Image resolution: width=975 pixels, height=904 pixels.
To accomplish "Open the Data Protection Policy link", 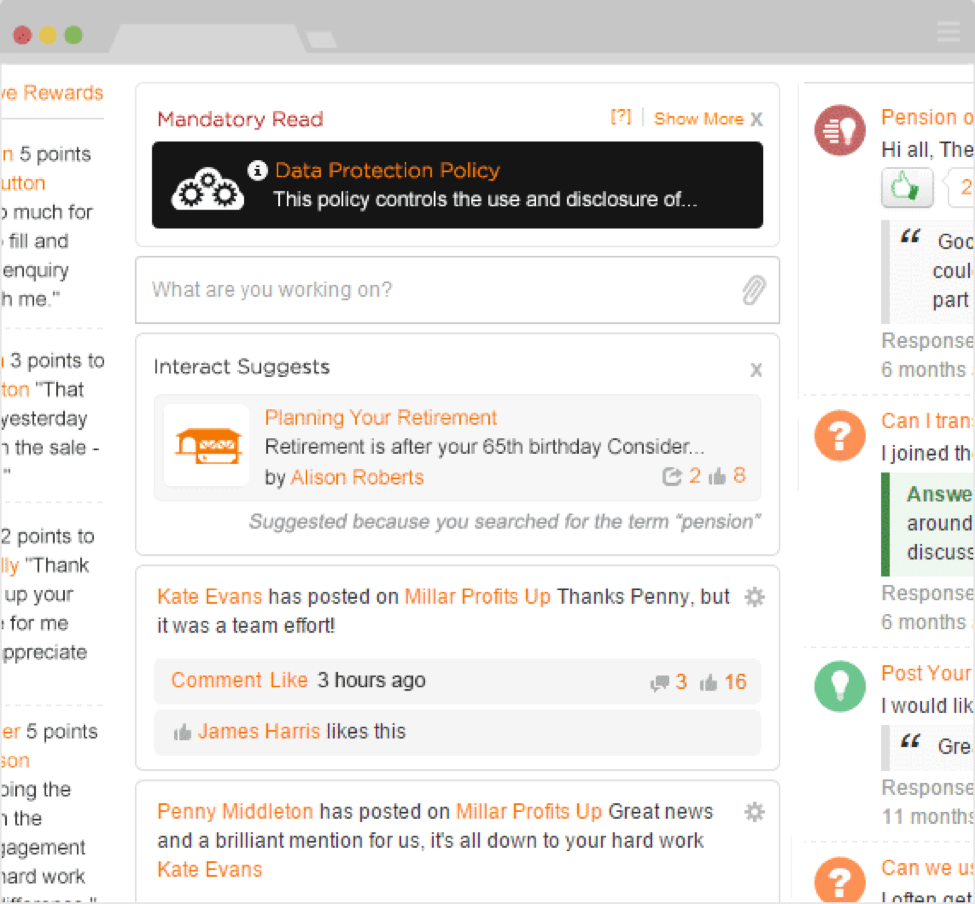I will (387, 170).
